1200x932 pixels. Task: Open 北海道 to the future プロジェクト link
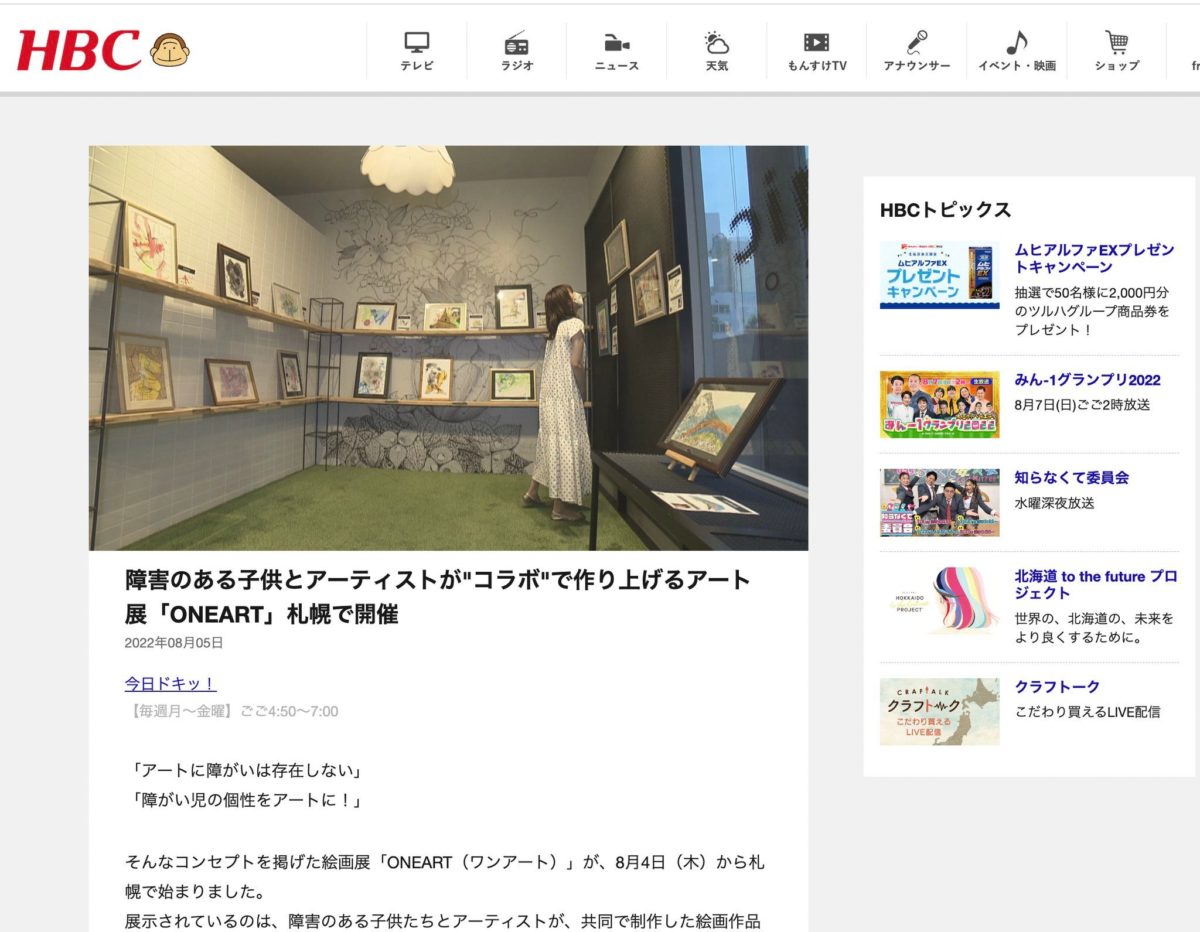click(1096, 585)
